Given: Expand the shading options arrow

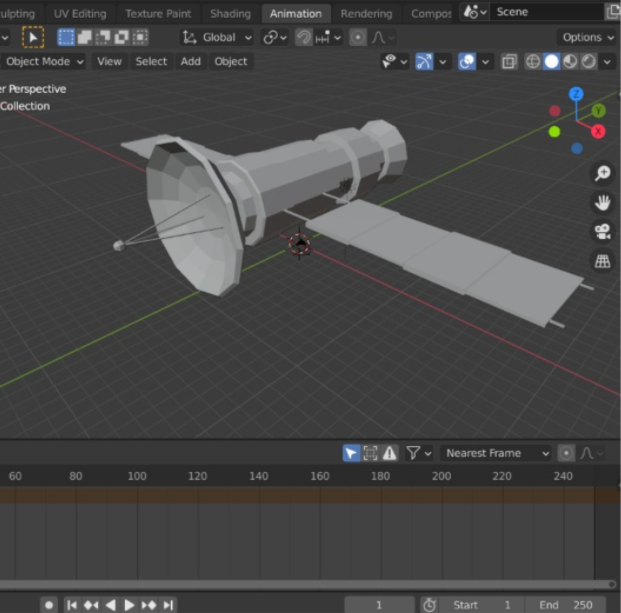Looking at the screenshot, I should point(607,62).
